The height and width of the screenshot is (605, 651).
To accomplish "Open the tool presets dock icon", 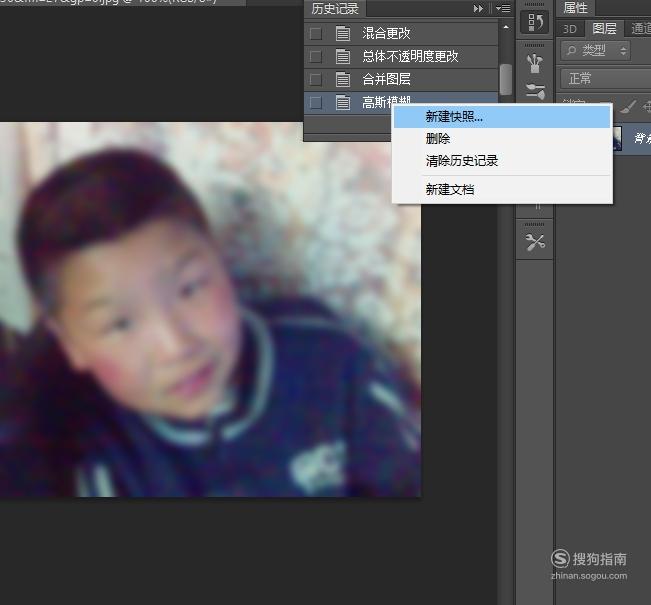I will click(535, 242).
